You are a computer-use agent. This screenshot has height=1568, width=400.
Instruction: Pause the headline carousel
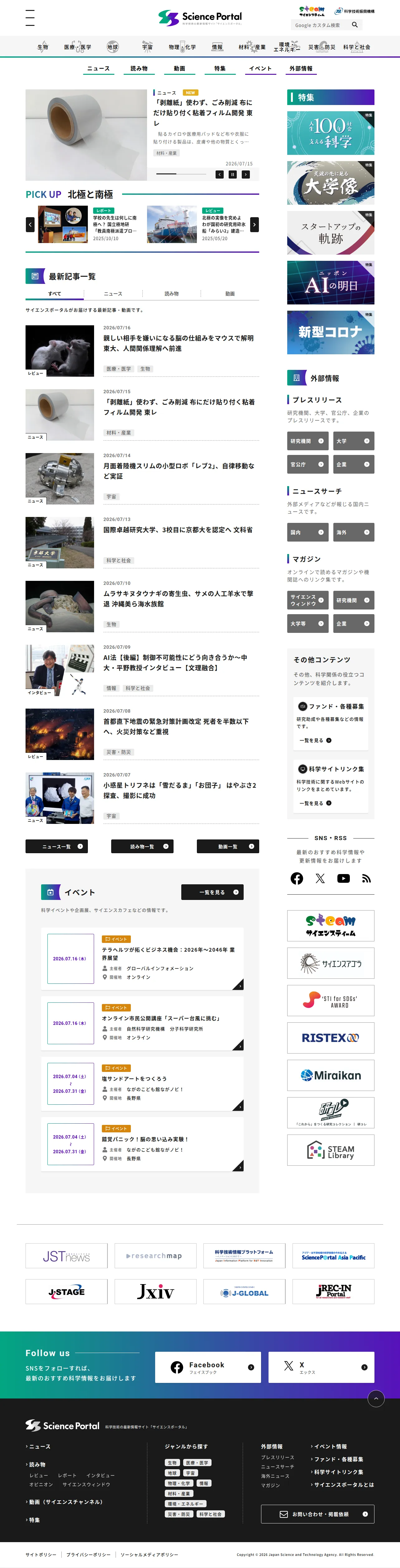pyautogui.click(x=232, y=174)
